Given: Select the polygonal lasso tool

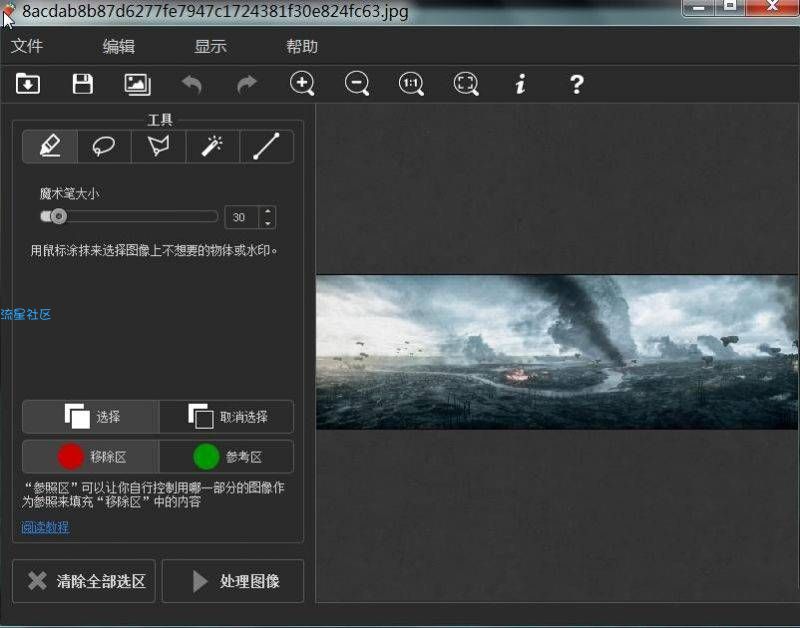Looking at the screenshot, I should (x=159, y=146).
